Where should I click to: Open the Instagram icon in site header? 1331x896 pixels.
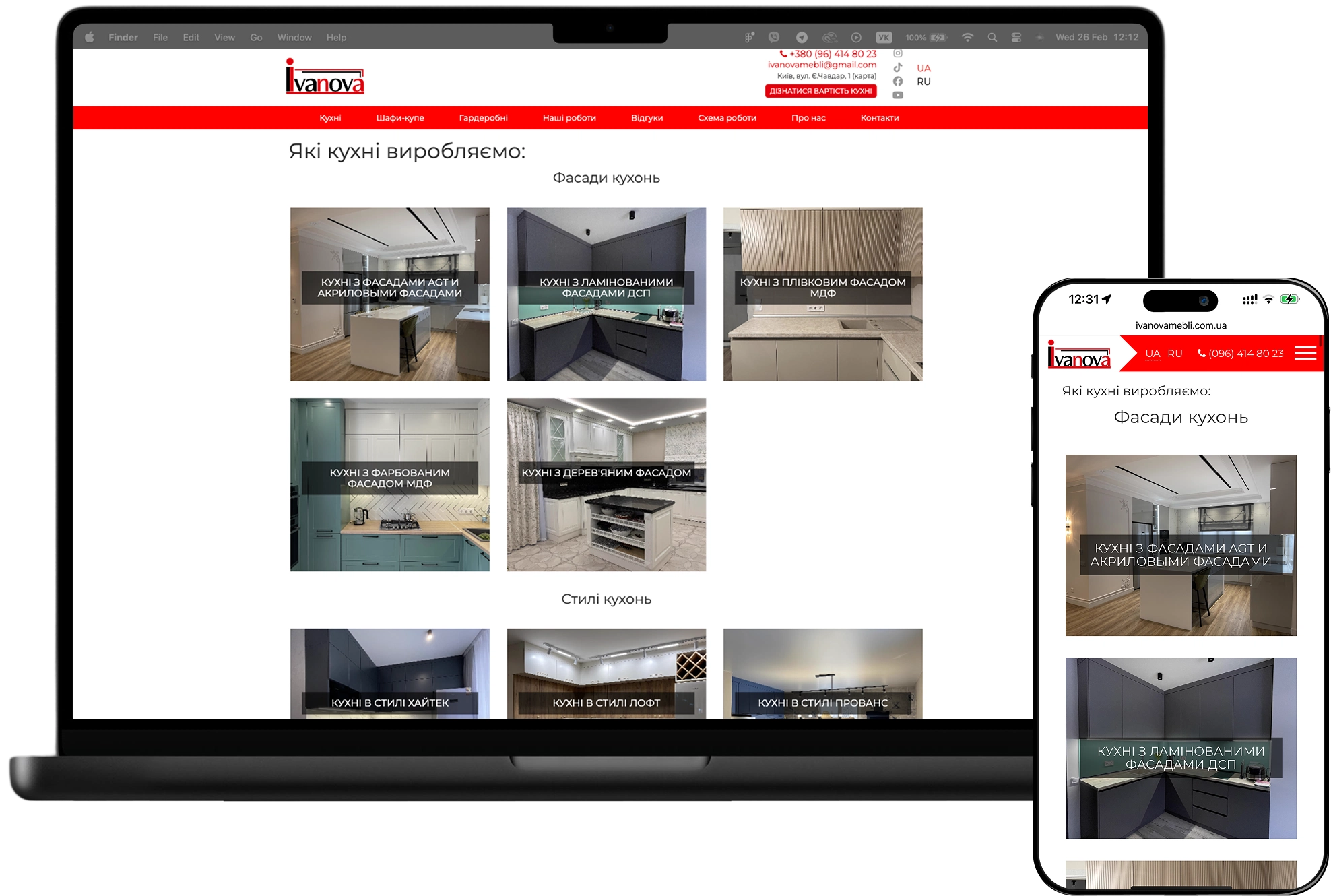[x=897, y=53]
